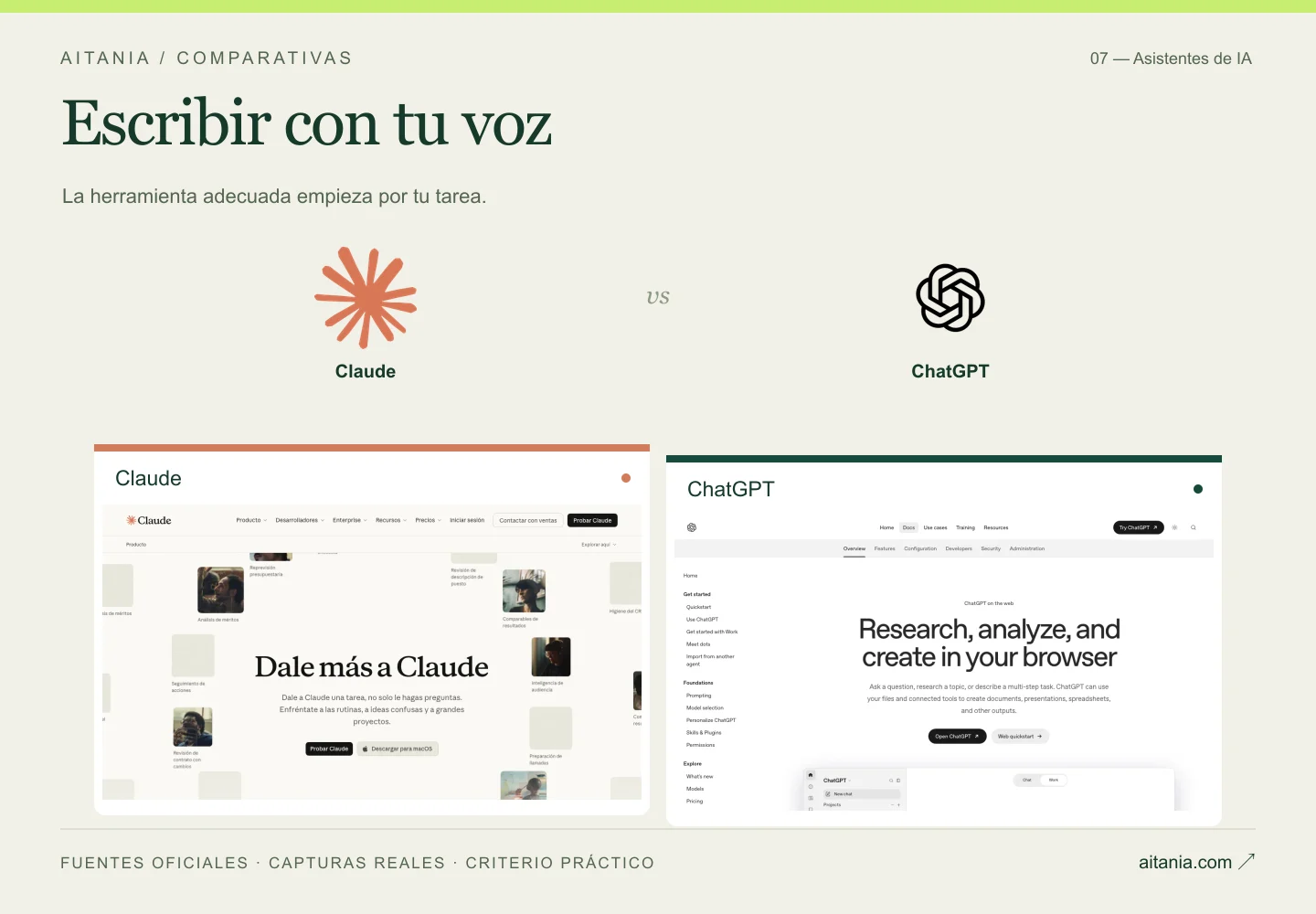The width and height of the screenshot is (1316, 914).
Task: Switch to the Configuration tab
Action: pyautogui.click(x=920, y=548)
